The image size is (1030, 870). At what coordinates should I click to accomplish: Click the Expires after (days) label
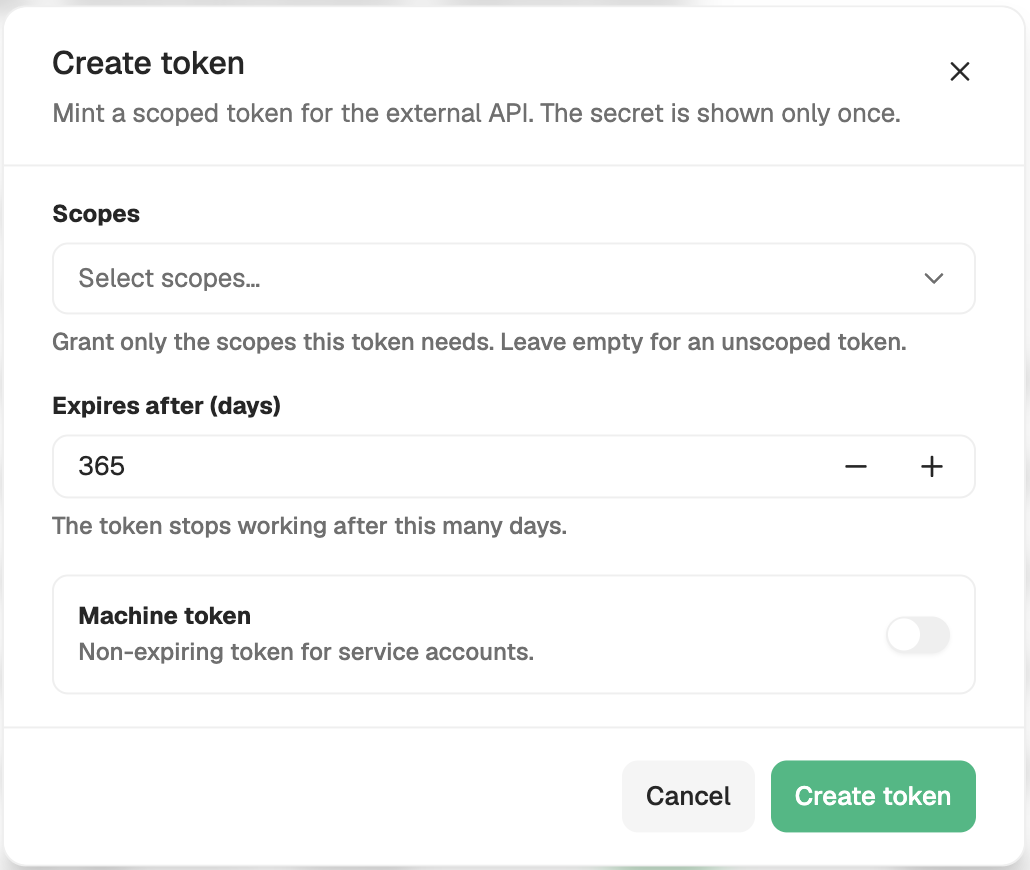(x=166, y=406)
